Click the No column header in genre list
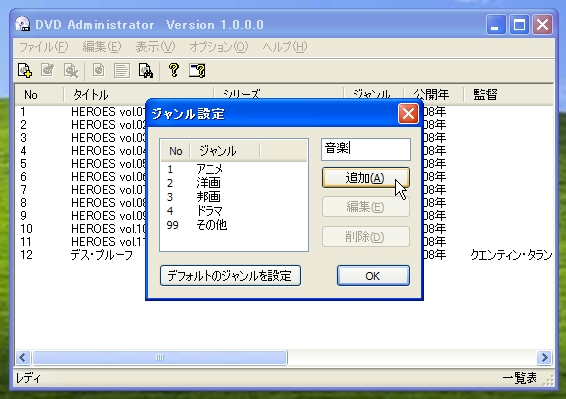This screenshot has height=399, width=566. 176,151
